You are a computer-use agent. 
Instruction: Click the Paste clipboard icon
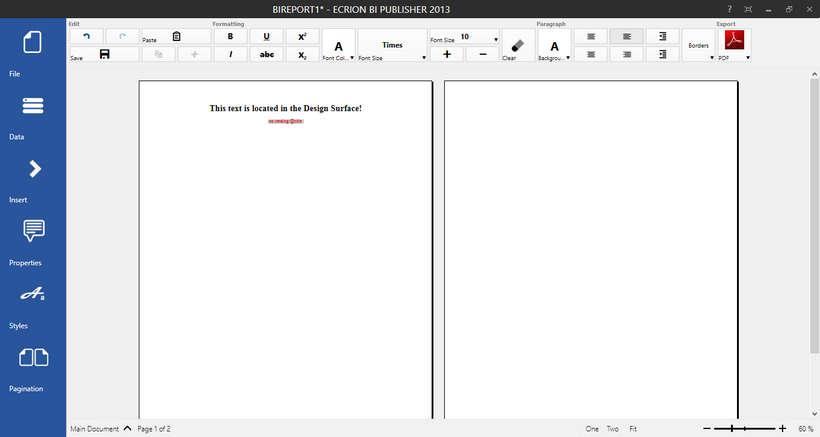176,37
